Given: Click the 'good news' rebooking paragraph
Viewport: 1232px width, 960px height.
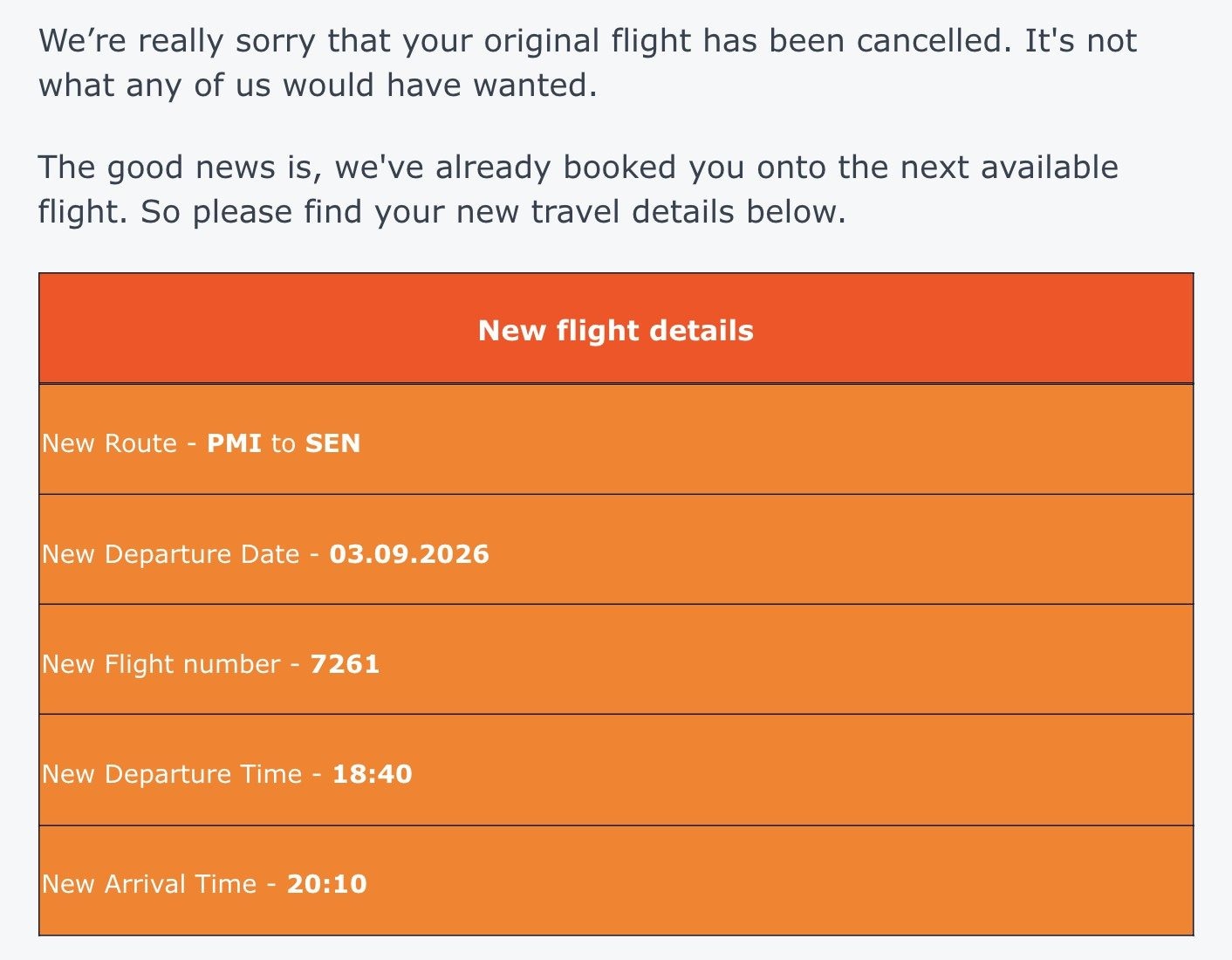Looking at the screenshot, I should coord(578,189).
